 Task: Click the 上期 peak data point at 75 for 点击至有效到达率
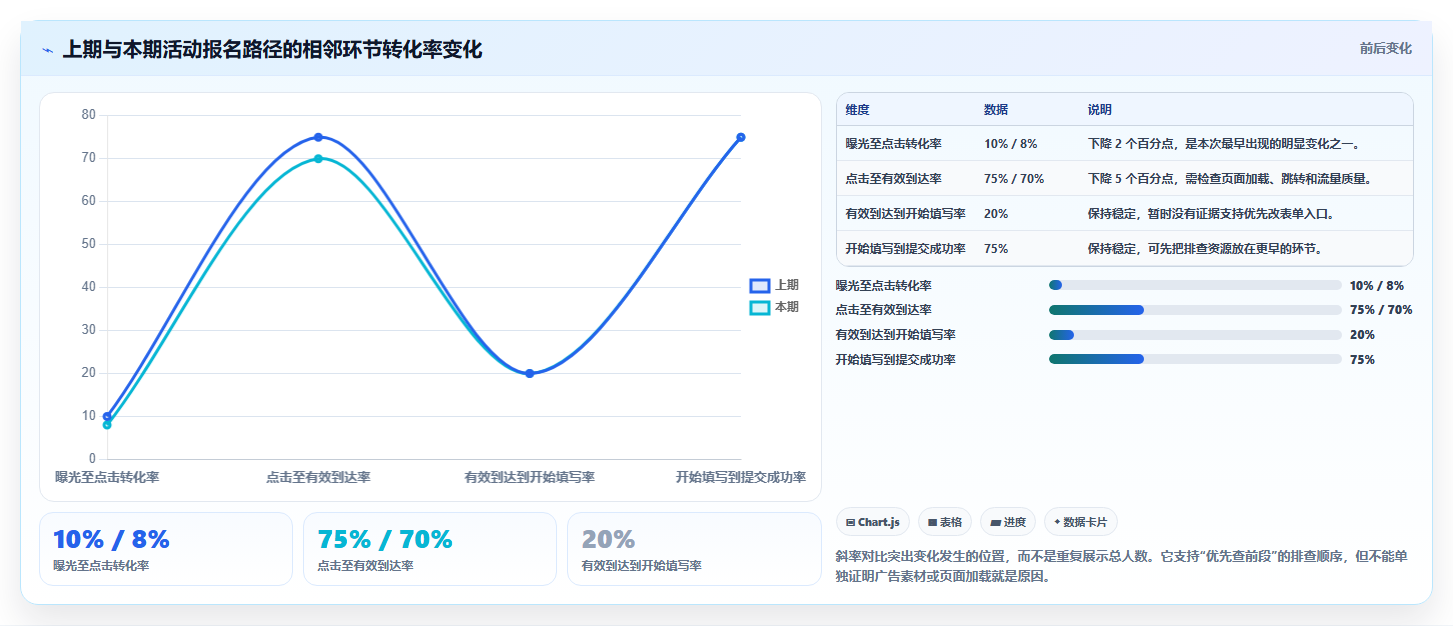[x=318, y=137]
